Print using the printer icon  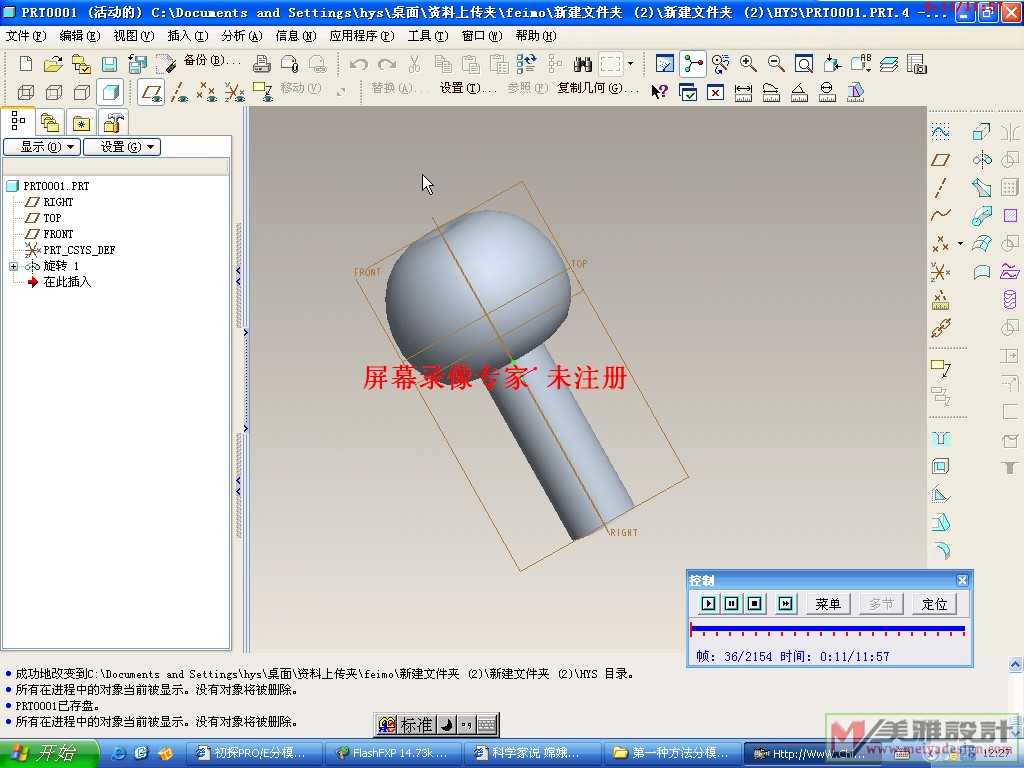point(262,64)
